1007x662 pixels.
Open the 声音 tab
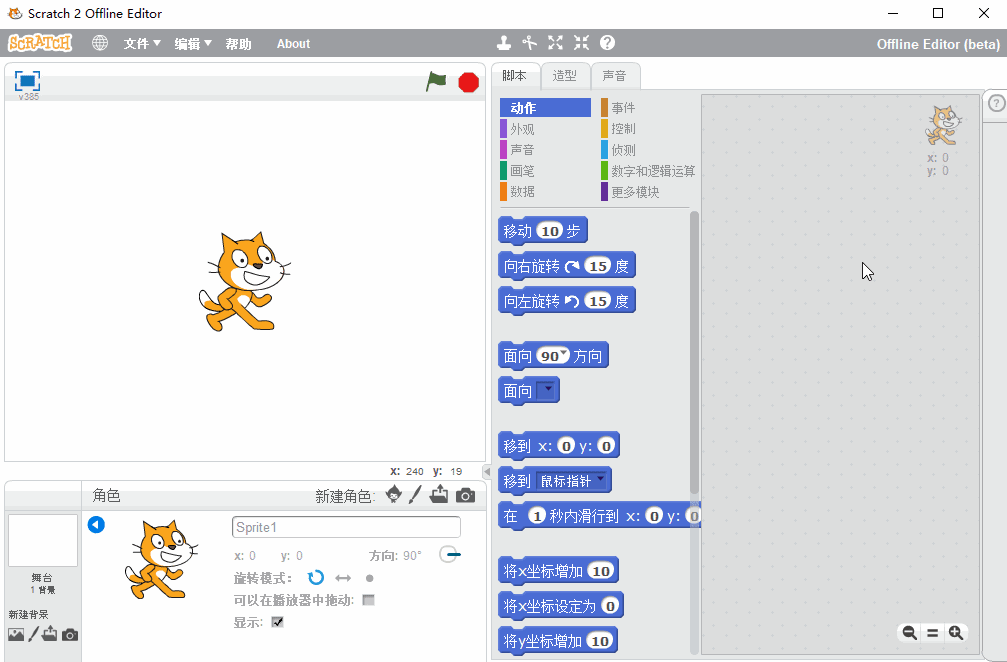[614, 76]
